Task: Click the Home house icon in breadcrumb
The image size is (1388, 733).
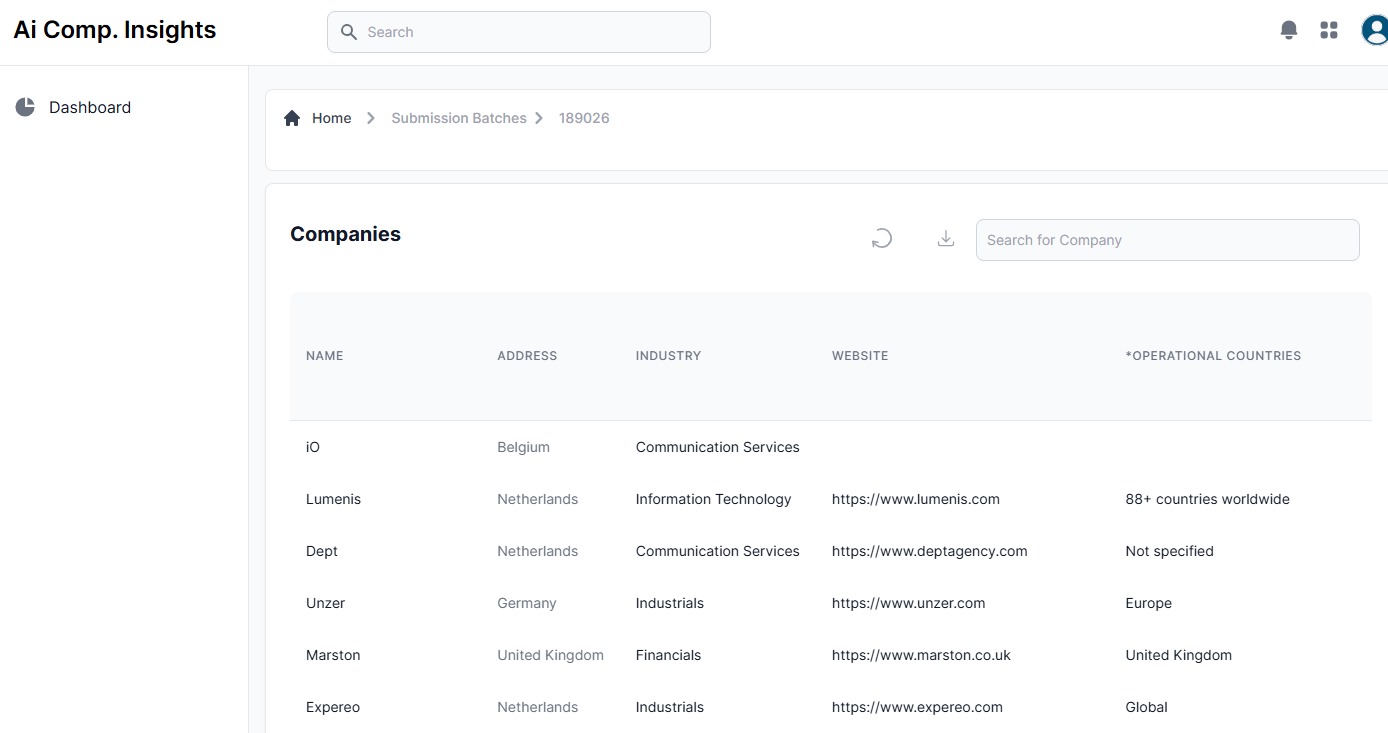Action: [x=292, y=118]
